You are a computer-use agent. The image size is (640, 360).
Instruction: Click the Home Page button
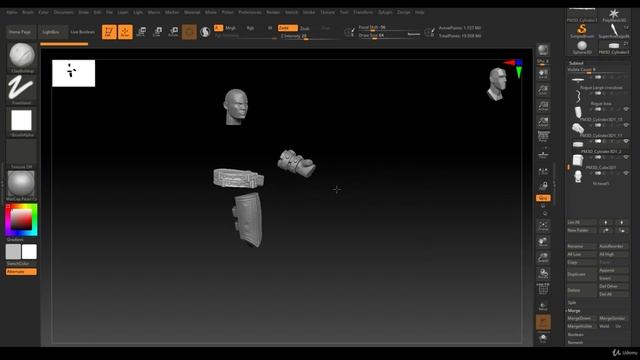pos(20,32)
